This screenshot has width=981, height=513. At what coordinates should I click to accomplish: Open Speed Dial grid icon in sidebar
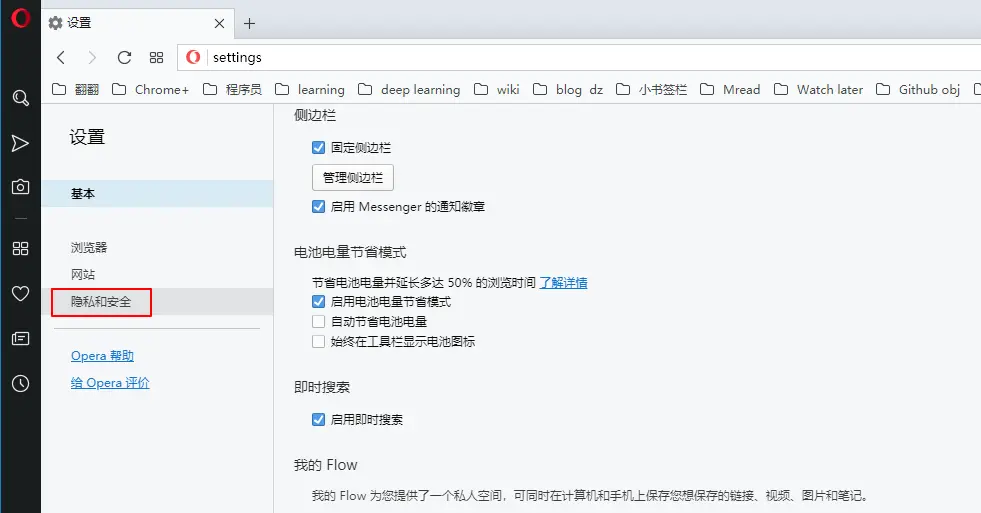(x=21, y=248)
